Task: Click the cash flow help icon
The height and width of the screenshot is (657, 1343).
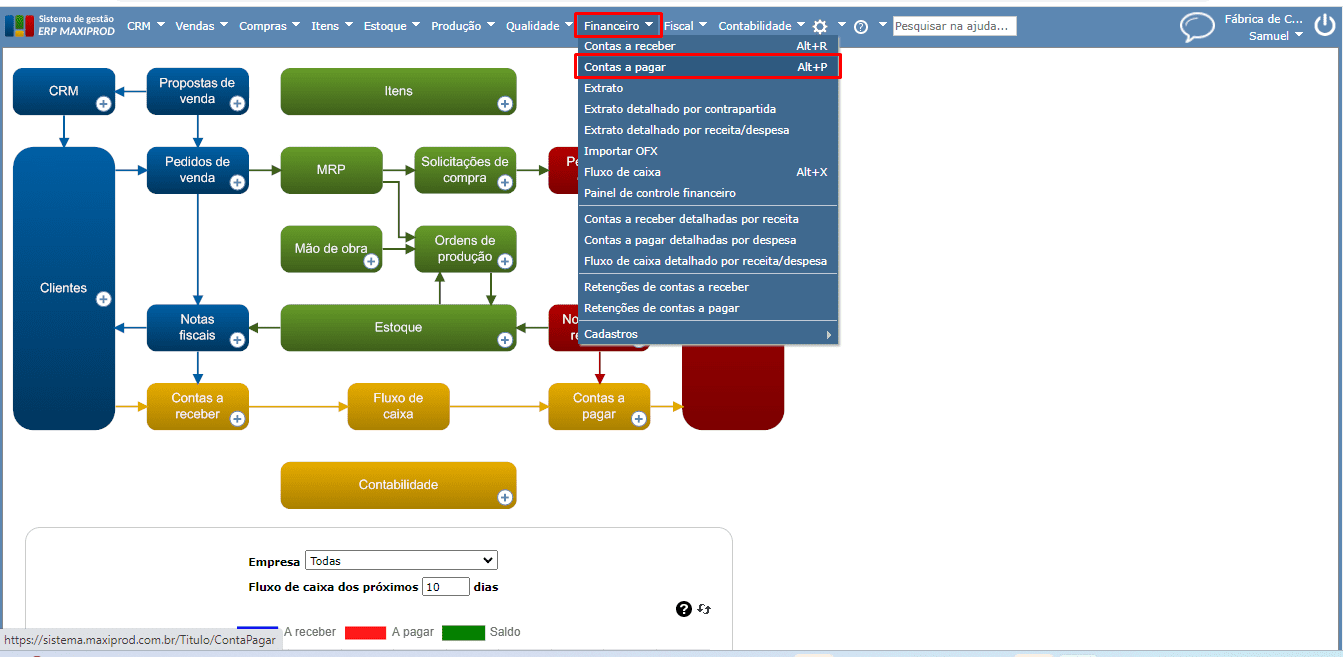Action: 684,609
